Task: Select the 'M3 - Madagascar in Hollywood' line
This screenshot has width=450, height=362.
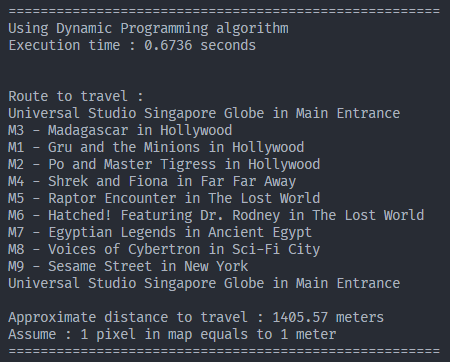Action: click(120, 130)
